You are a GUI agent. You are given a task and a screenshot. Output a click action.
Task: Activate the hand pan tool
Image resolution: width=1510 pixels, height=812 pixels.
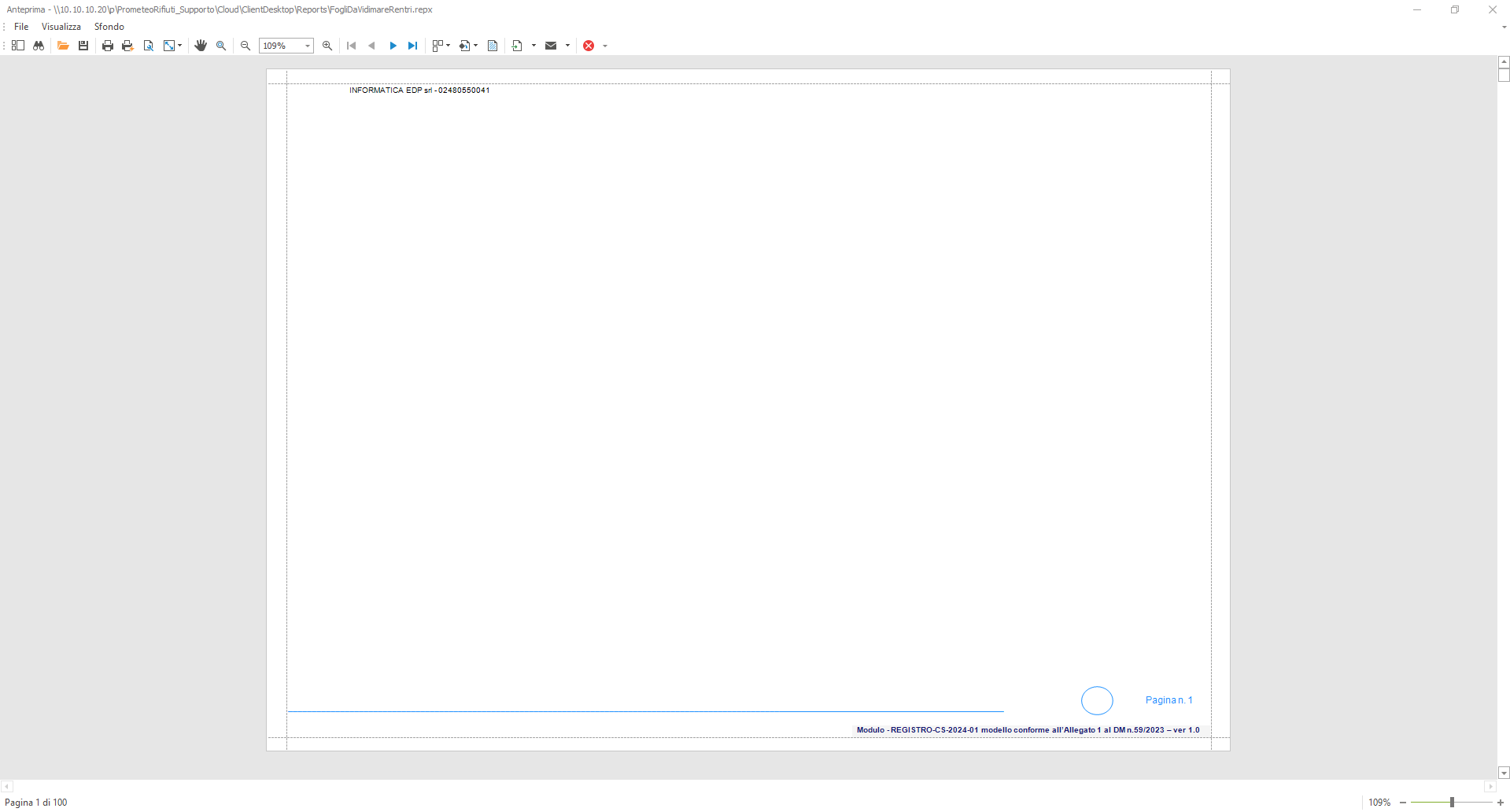pyautogui.click(x=201, y=46)
